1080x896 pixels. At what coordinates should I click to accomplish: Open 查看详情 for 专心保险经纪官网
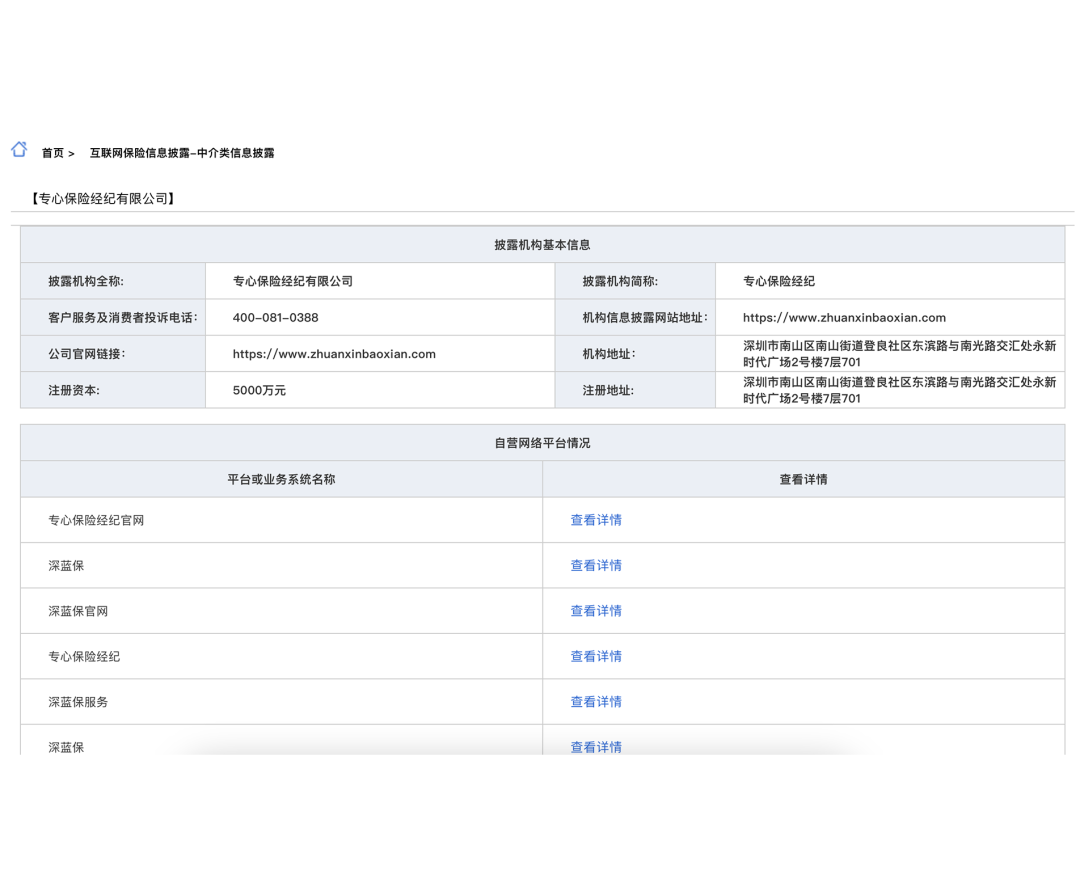tap(596, 520)
